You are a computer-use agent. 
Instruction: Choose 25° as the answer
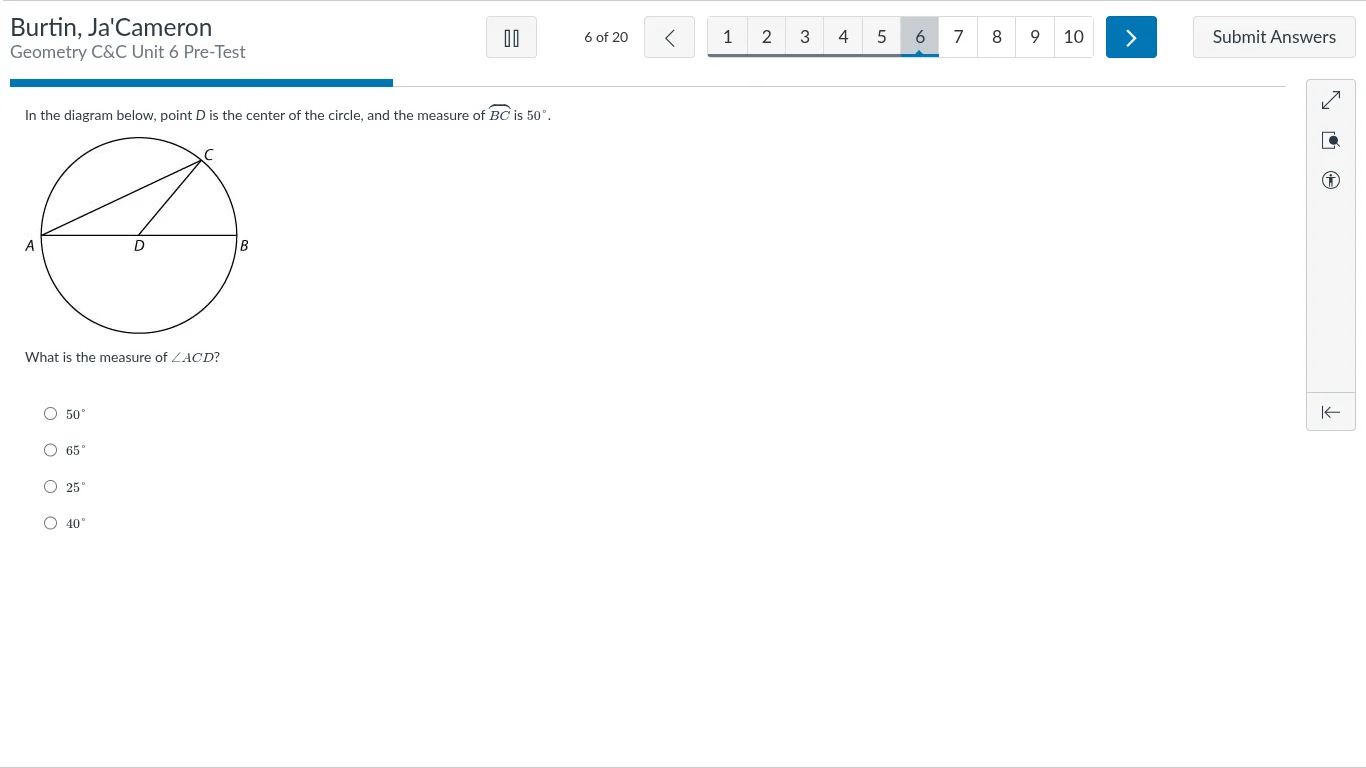pos(51,487)
